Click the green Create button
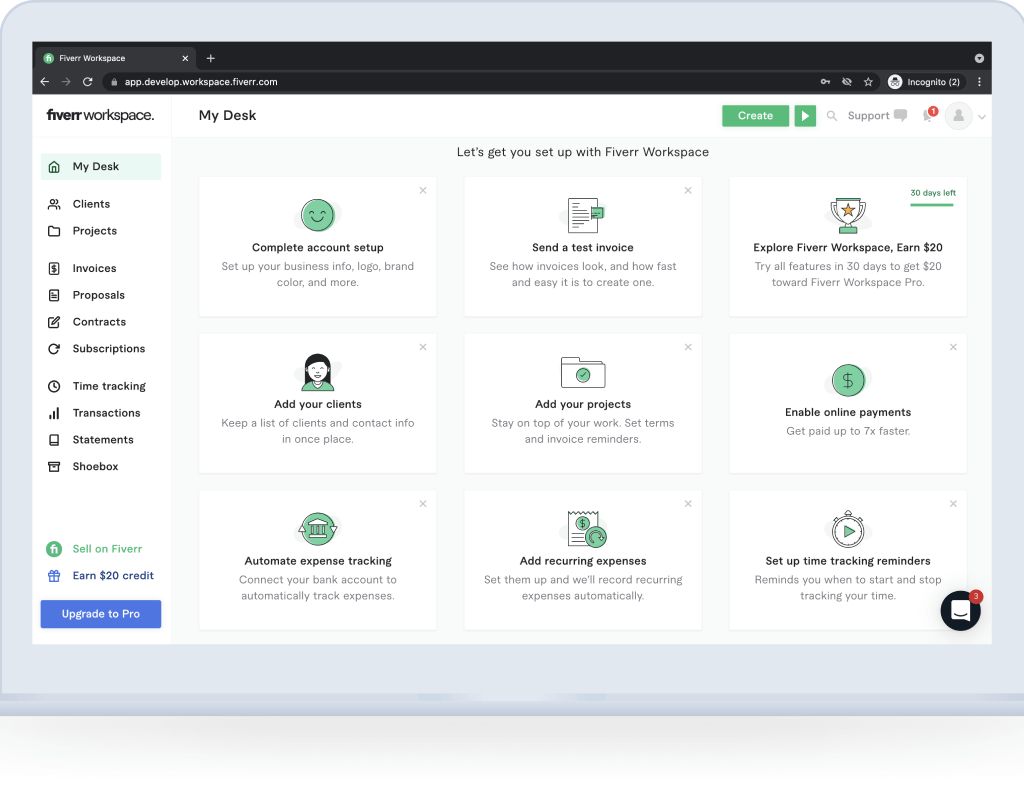 pos(756,116)
